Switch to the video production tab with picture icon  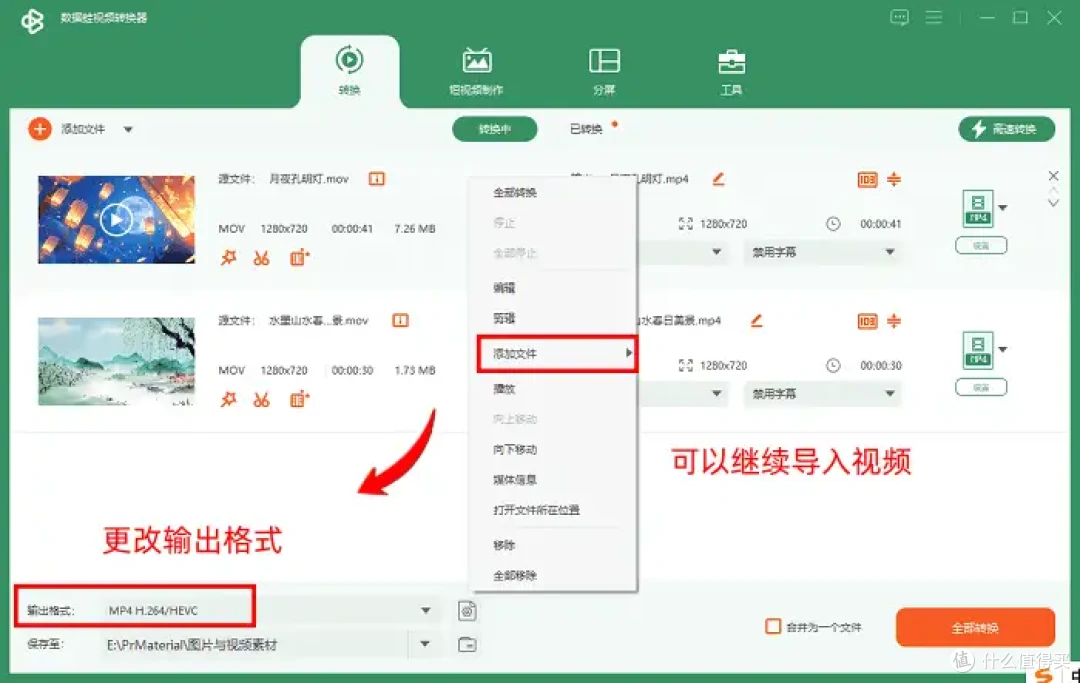(x=477, y=71)
